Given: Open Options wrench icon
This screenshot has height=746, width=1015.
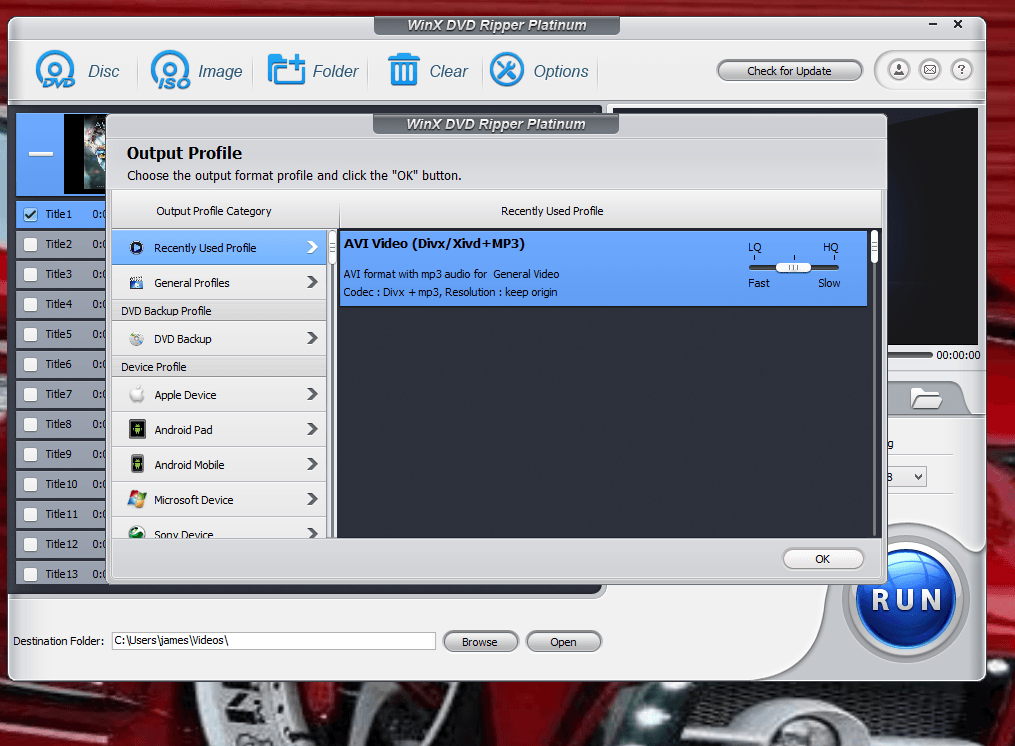Looking at the screenshot, I should coord(507,70).
